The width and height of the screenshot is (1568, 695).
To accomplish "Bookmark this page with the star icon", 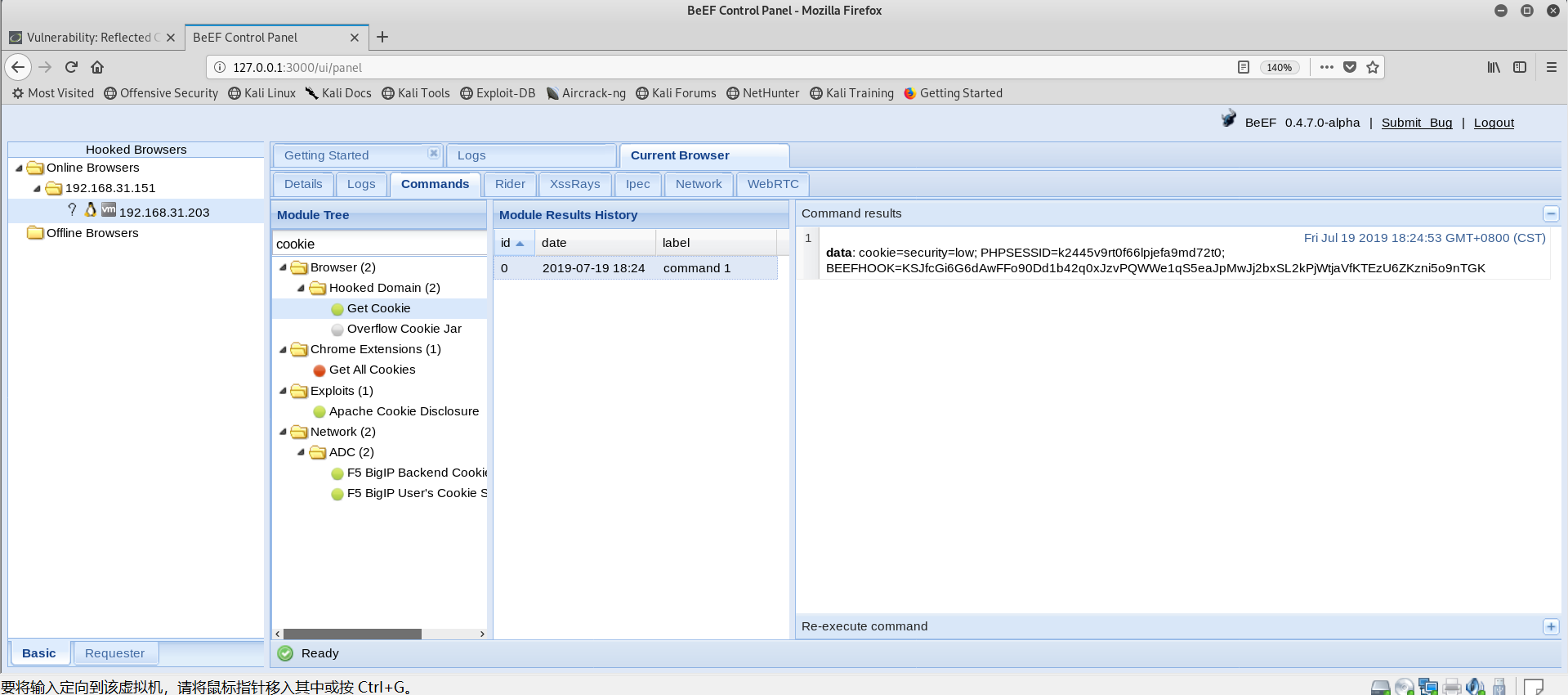I will tap(1373, 67).
